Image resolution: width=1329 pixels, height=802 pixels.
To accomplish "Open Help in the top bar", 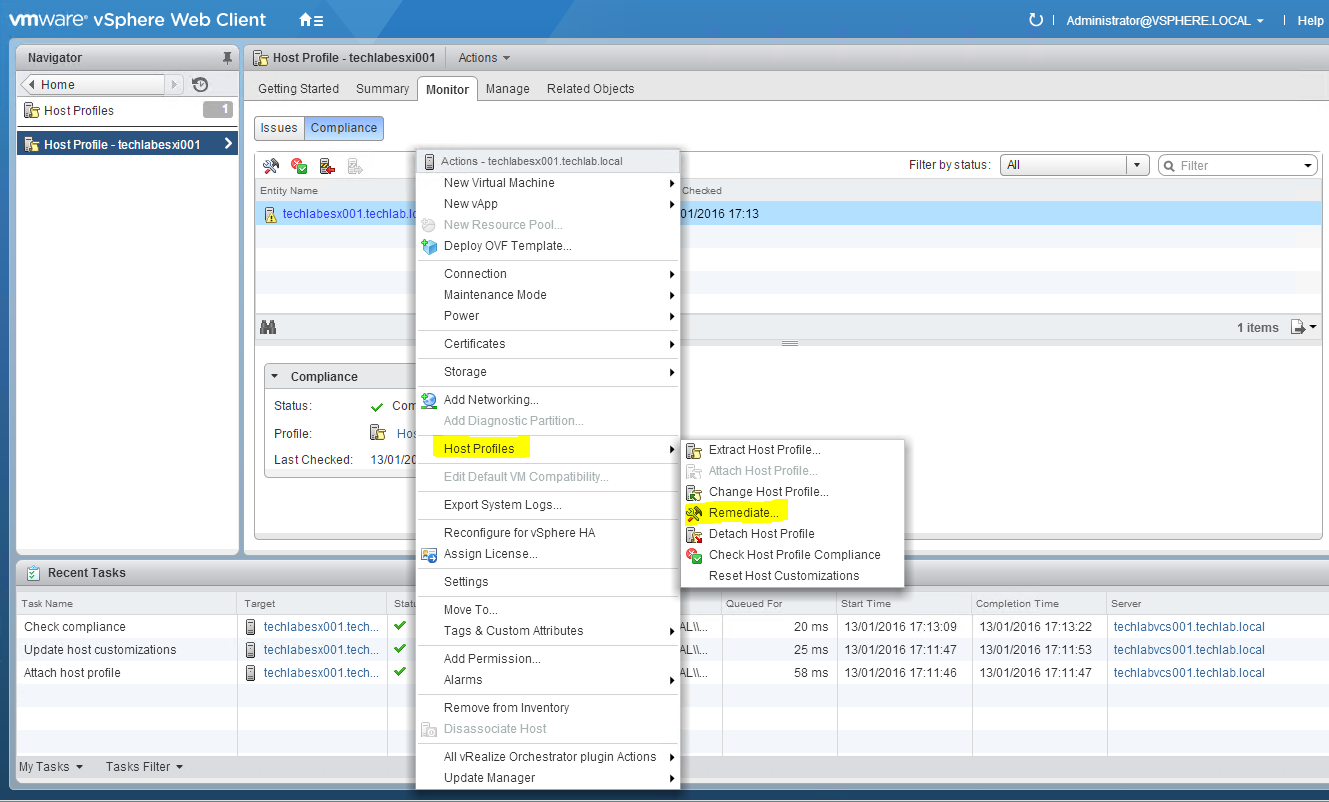I will pyautogui.click(x=1310, y=20).
